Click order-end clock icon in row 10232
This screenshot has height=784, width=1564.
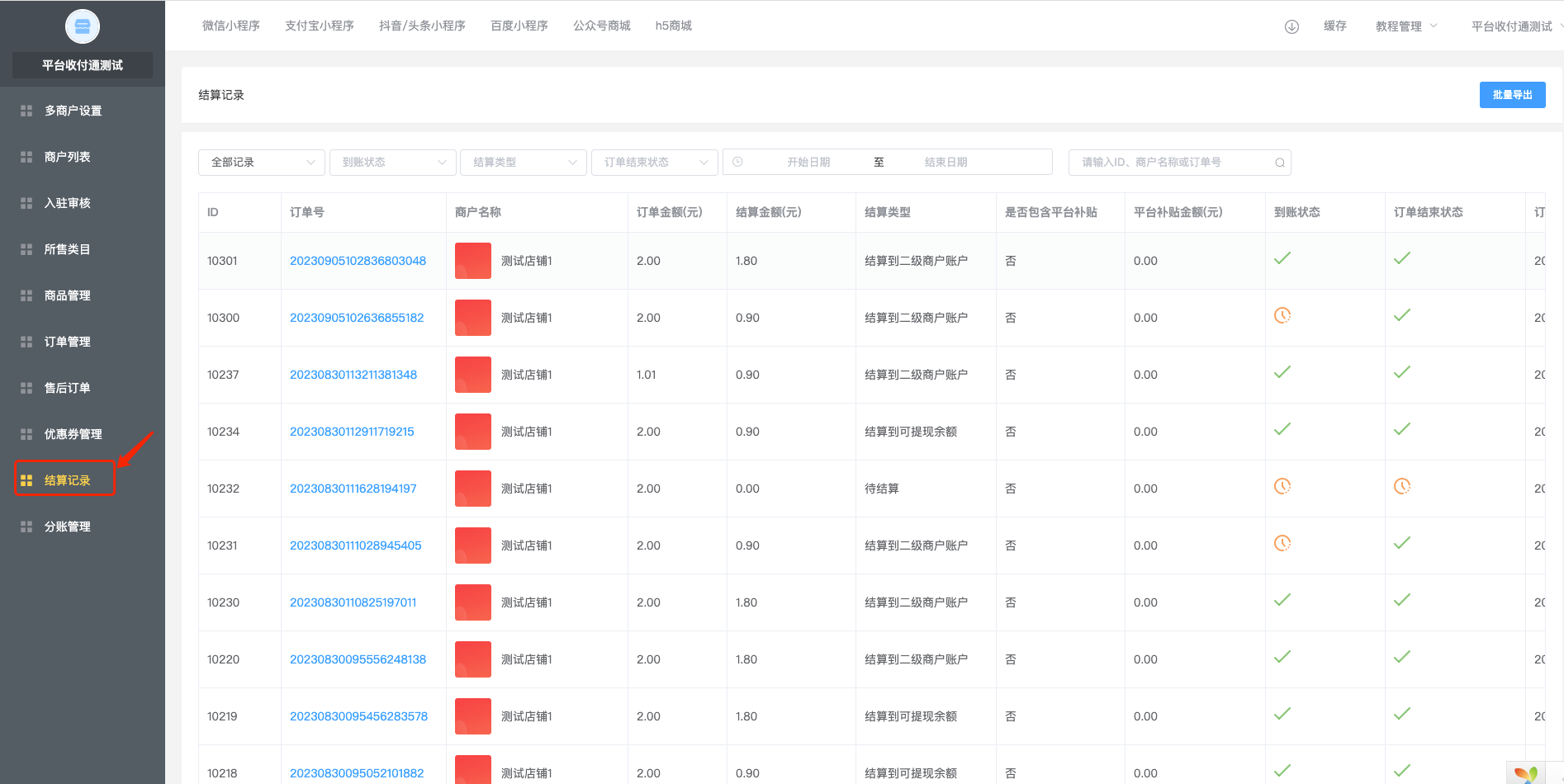click(x=1401, y=487)
